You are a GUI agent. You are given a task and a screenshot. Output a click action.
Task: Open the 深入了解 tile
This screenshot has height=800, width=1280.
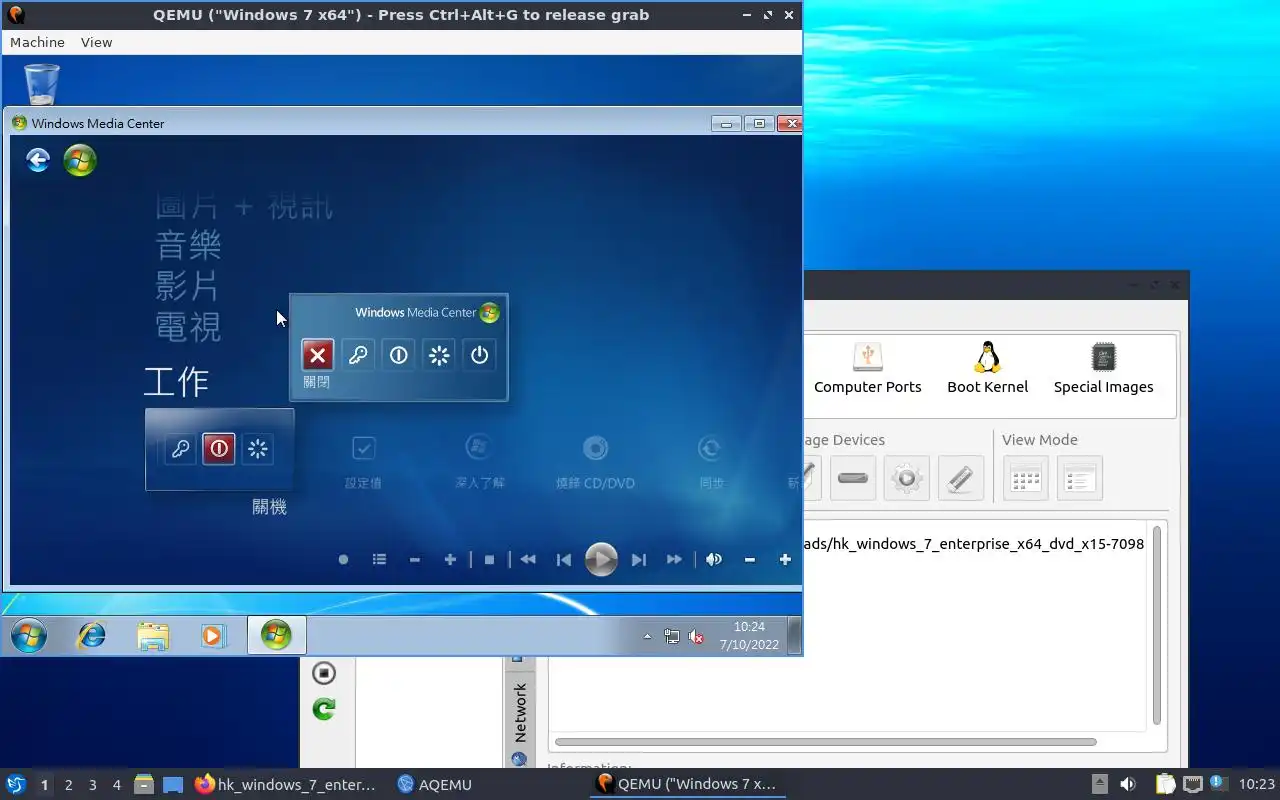[479, 460]
